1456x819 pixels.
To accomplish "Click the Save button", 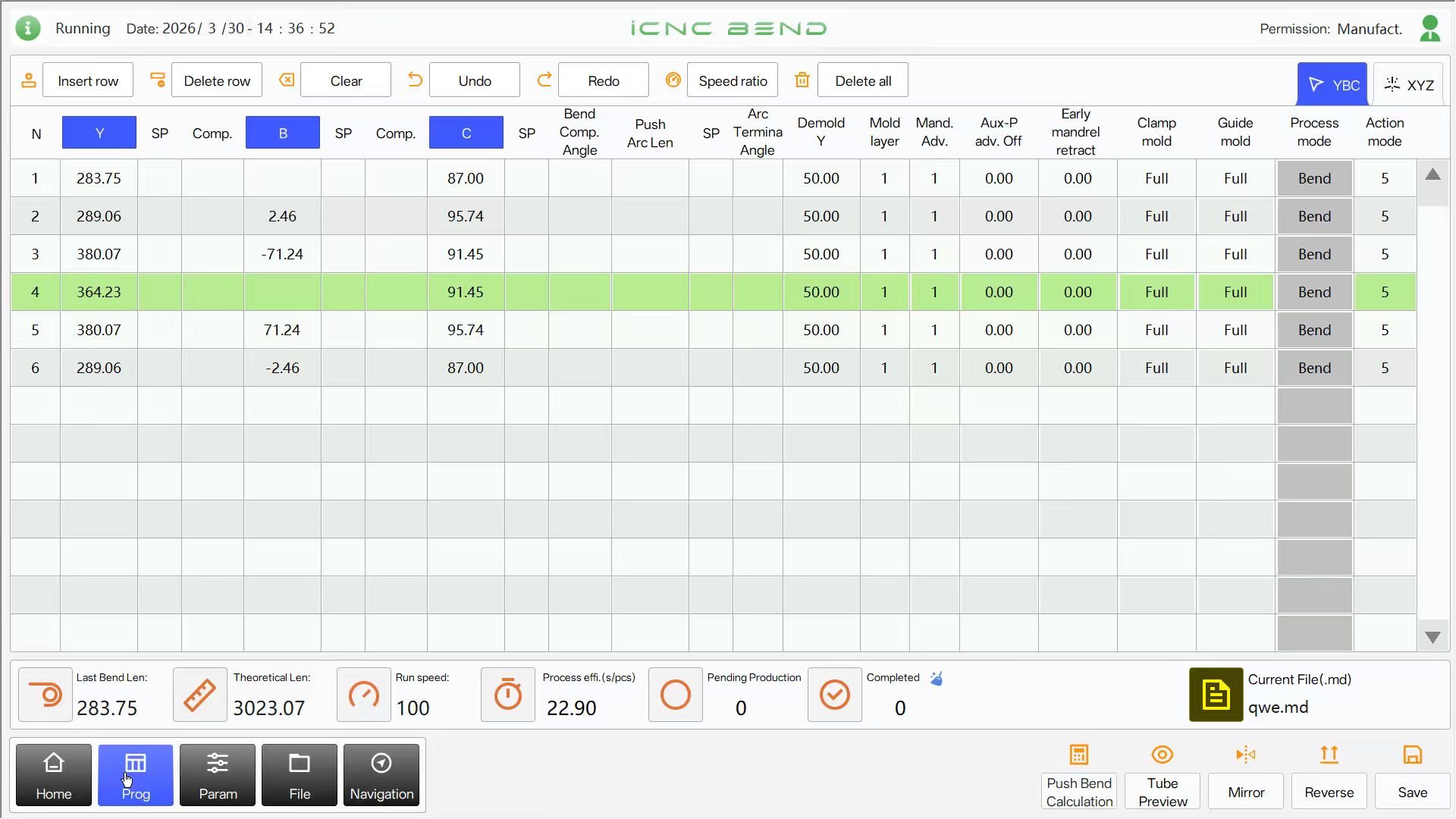I will pos(1413,792).
